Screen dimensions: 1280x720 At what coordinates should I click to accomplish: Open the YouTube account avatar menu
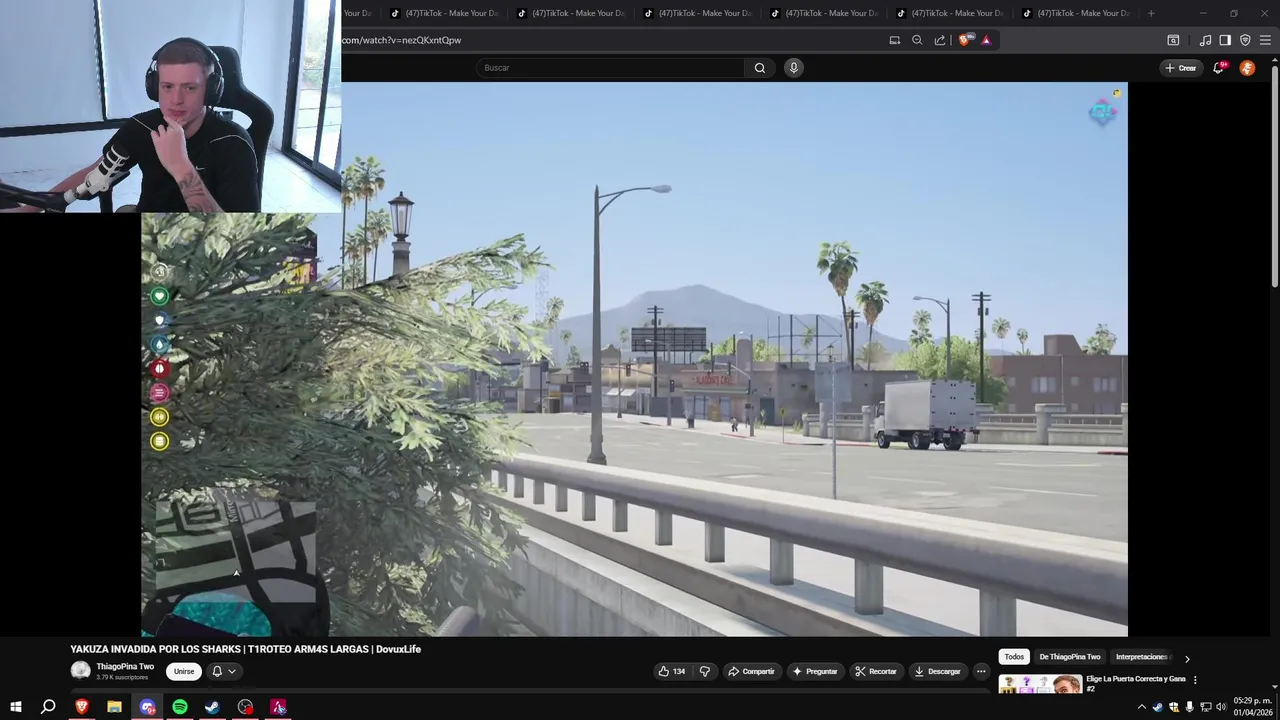pos(1247,68)
